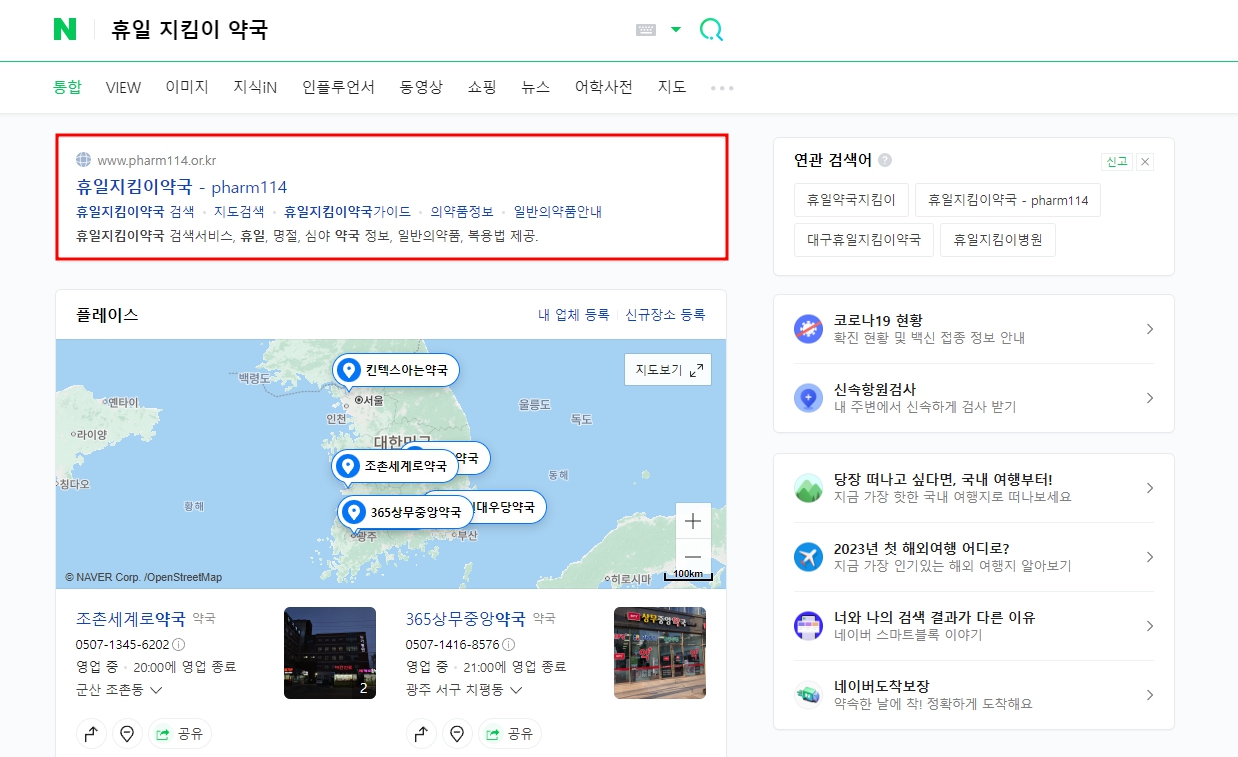Switch to the VIEW tab
1238x757 pixels.
[x=123, y=87]
